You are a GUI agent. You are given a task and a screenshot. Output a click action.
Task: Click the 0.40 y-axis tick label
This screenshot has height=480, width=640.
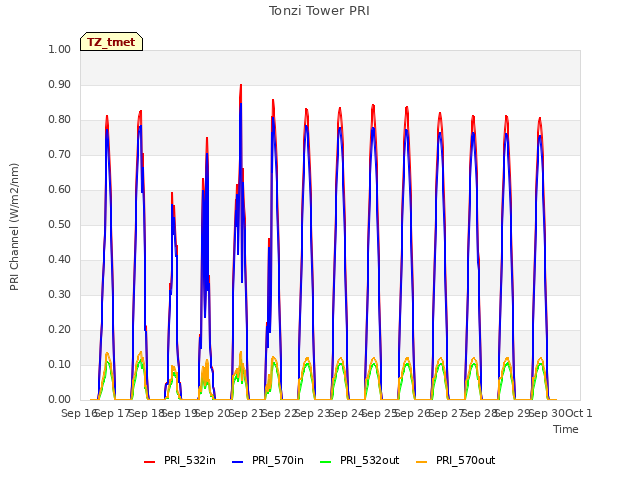(60, 260)
